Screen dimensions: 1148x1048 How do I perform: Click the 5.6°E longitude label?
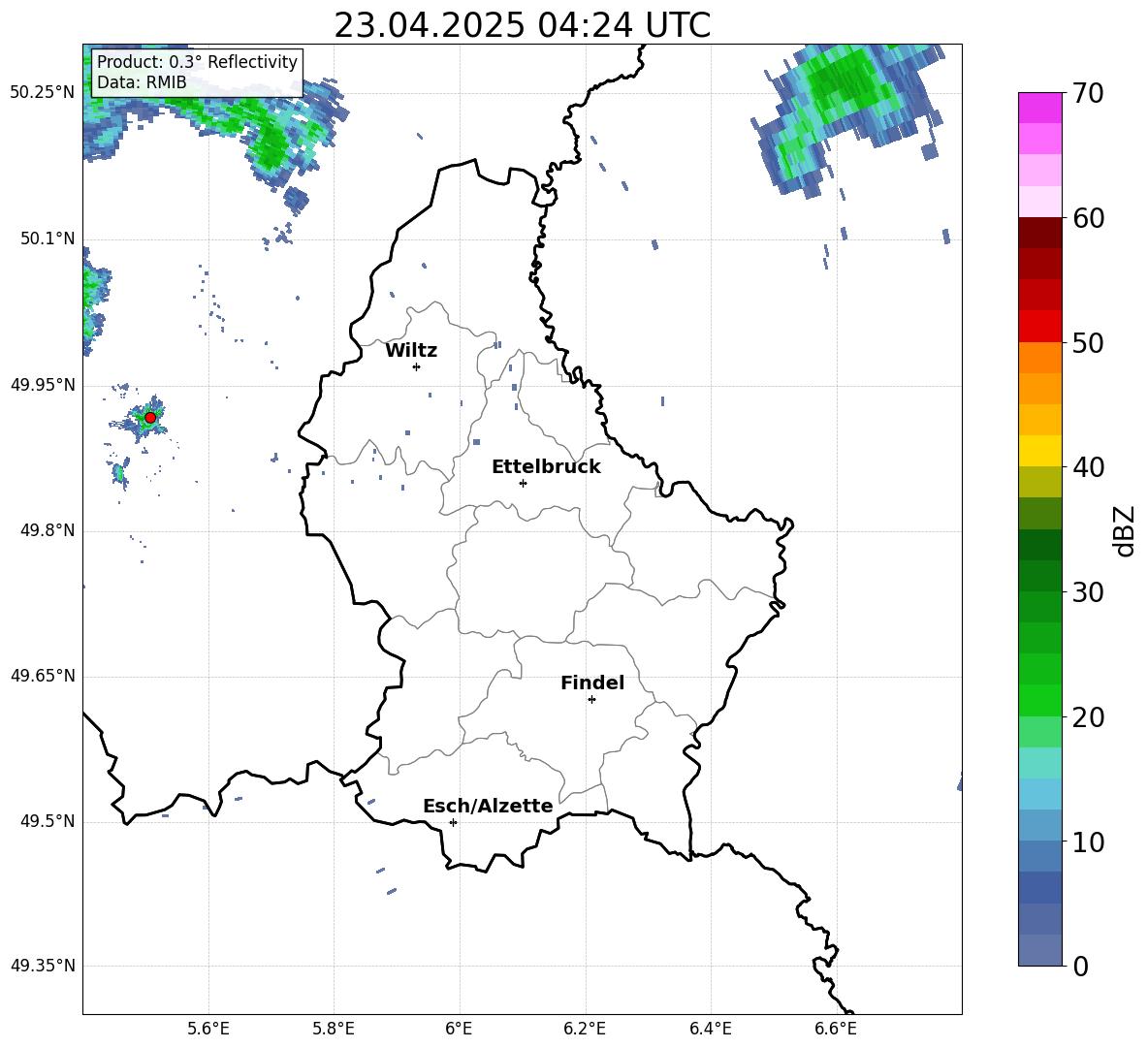click(208, 1029)
